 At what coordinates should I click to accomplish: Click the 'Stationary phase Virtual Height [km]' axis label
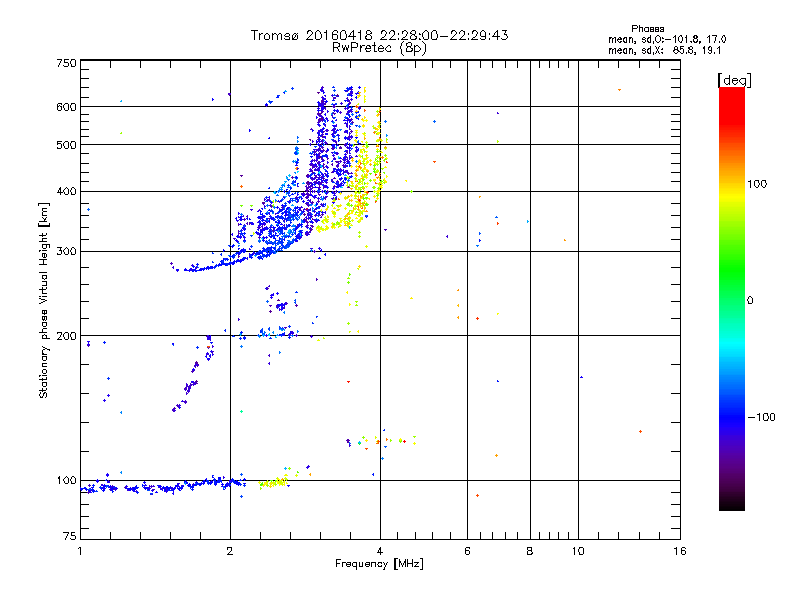44,300
